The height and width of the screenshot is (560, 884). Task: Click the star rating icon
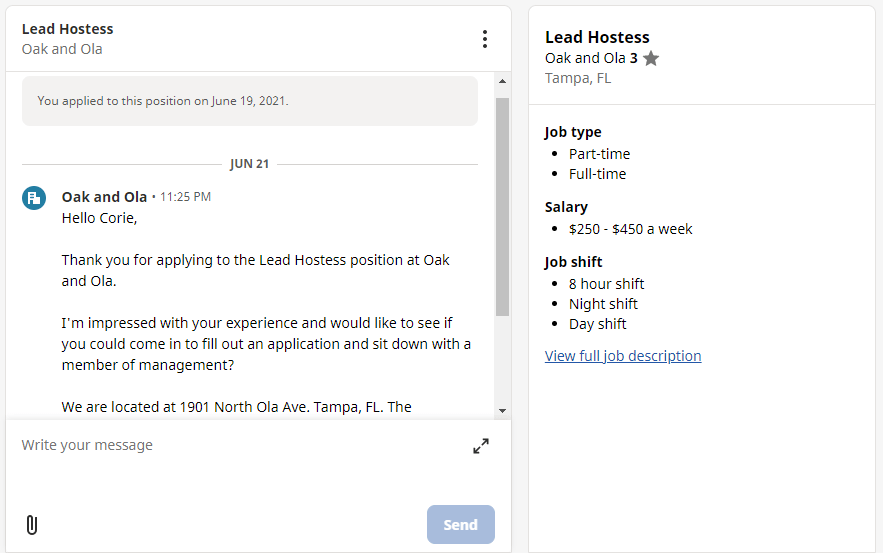[651, 59]
